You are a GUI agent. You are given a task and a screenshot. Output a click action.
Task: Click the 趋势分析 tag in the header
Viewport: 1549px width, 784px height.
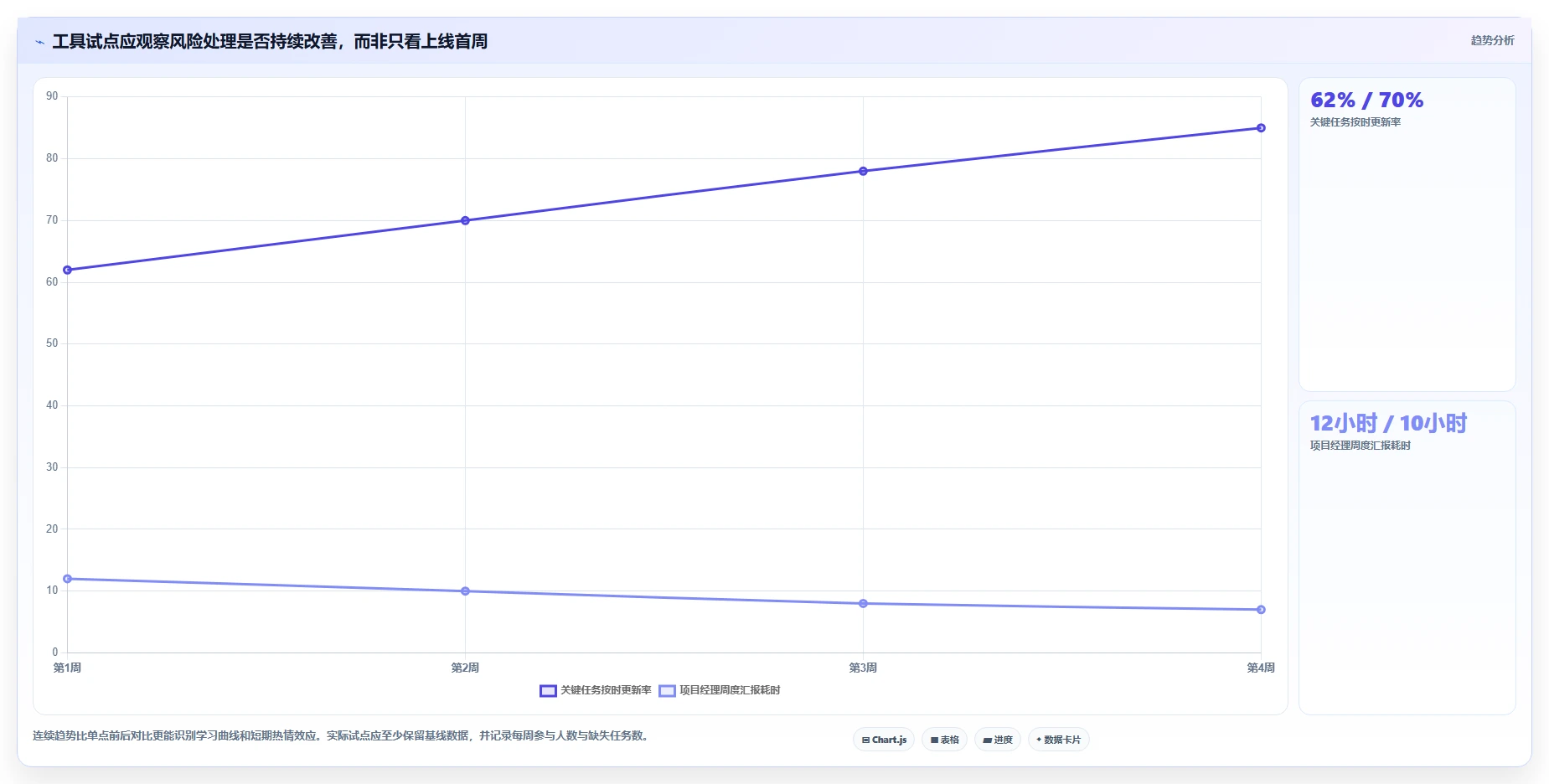click(x=1492, y=40)
